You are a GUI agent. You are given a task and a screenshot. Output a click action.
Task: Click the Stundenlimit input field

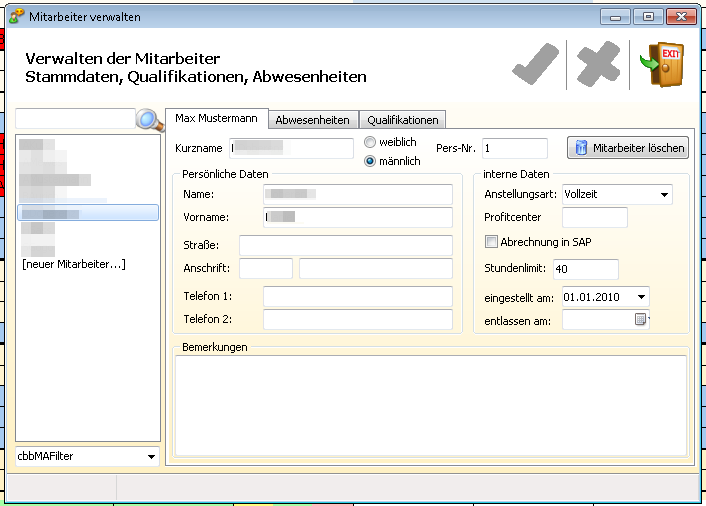586,269
